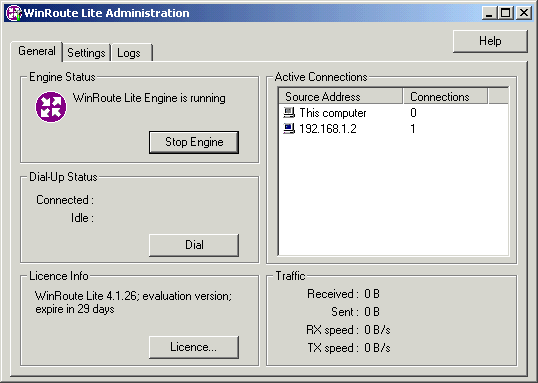This screenshot has width=538, height=383.
Task: Open the Logs tab
Action: (131, 53)
